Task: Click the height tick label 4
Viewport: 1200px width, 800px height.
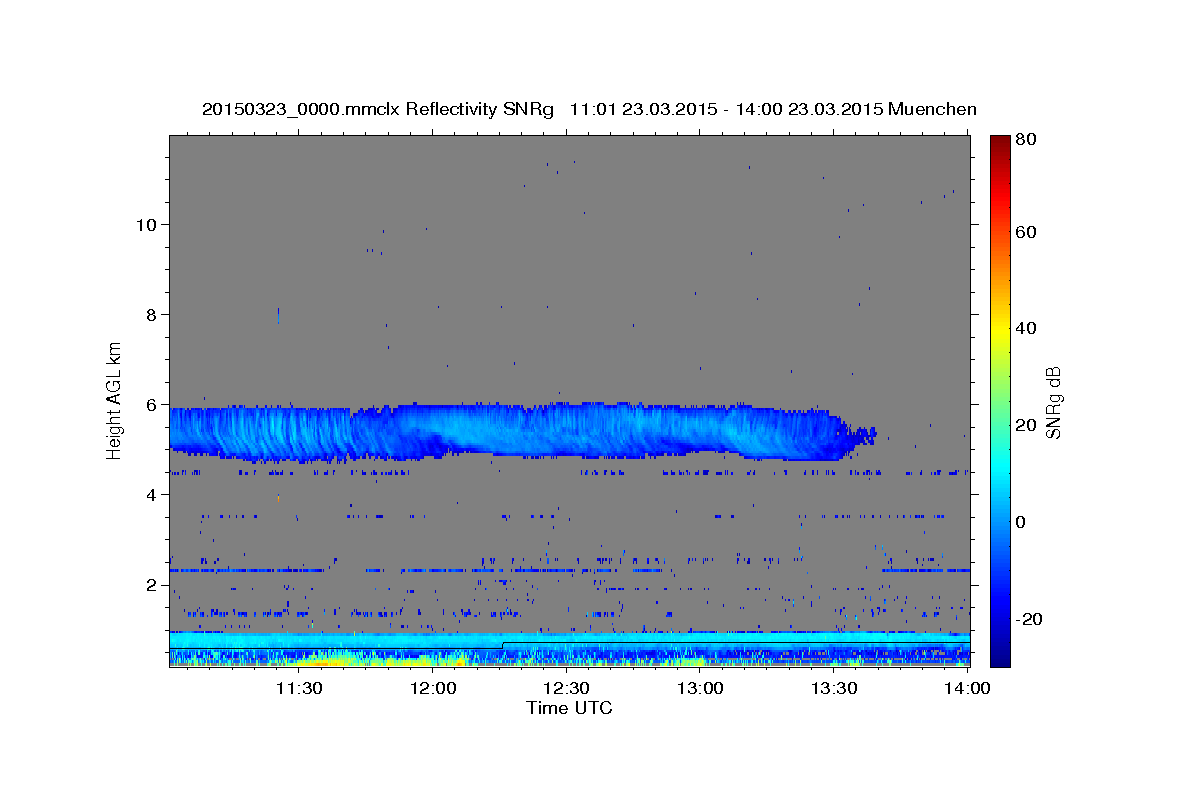Action: coord(151,494)
